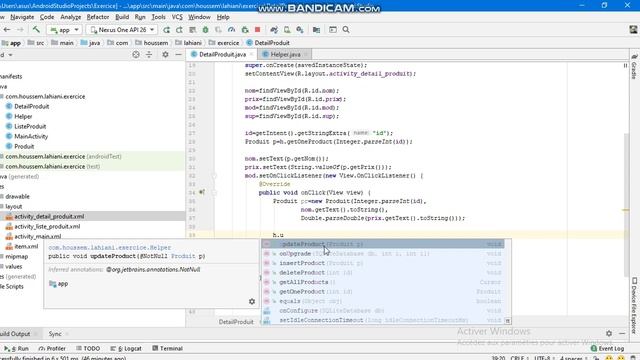The height and width of the screenshot is (360, 640).
Task: Click the override gutter icon at line 34
Action: (202, 192)
